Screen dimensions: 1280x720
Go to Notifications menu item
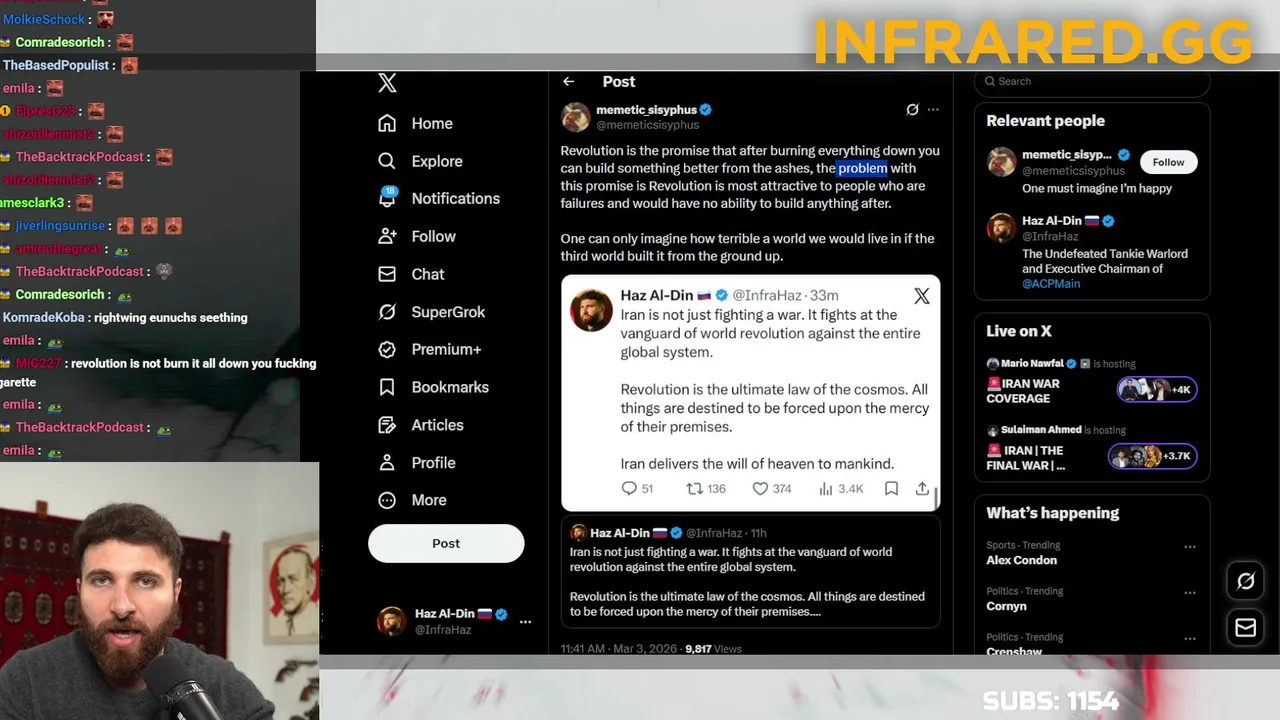[456, 198]
